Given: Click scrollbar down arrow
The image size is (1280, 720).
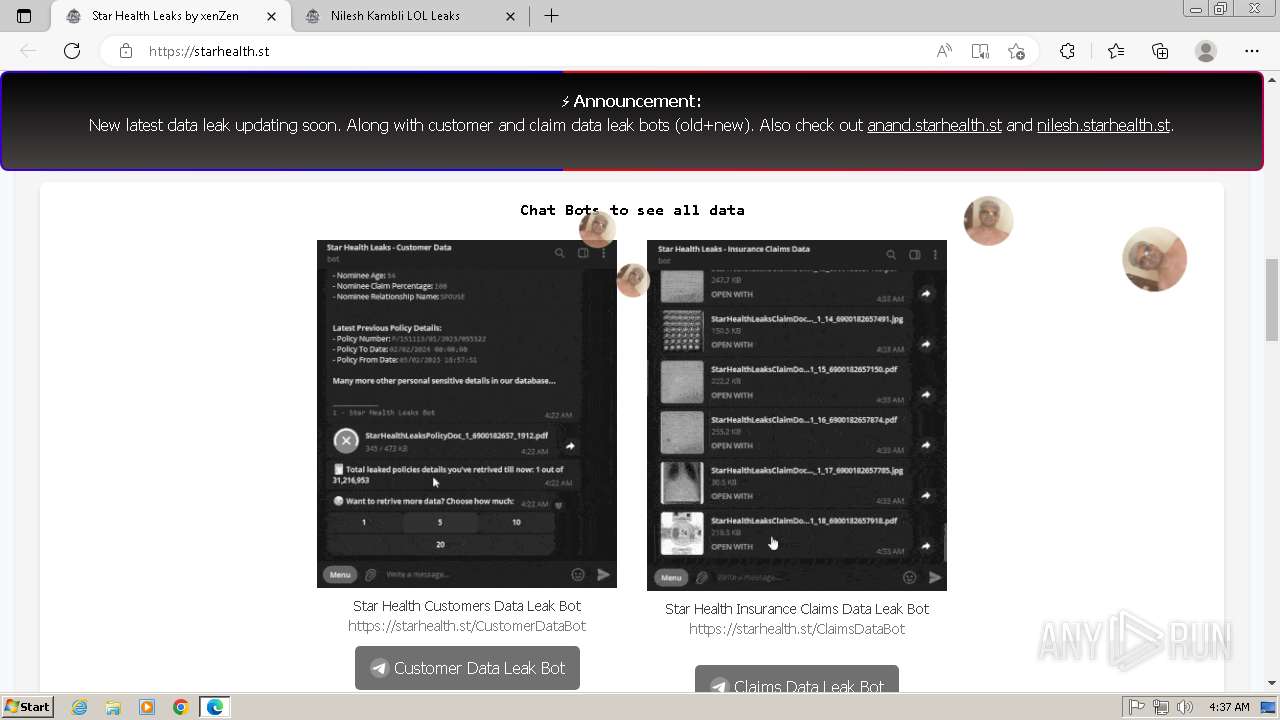Looking at the screenshot, I should pos(1272,683).
